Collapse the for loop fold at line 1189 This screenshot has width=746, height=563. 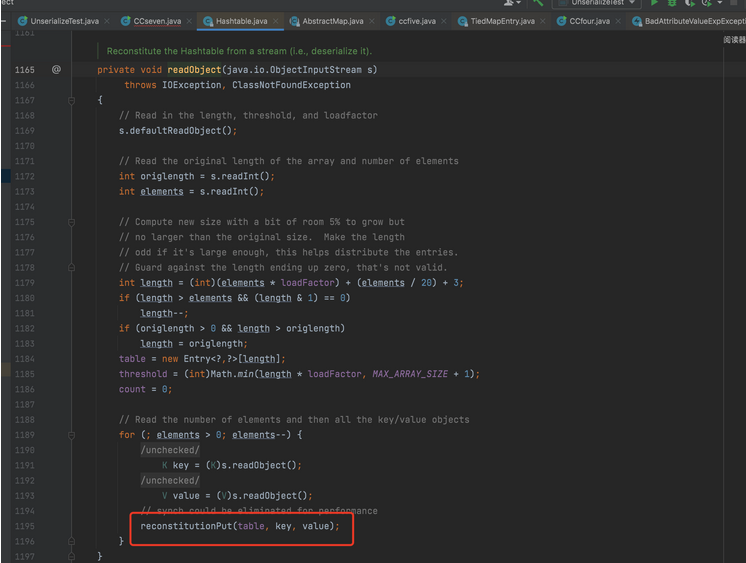tap(71, 435)
